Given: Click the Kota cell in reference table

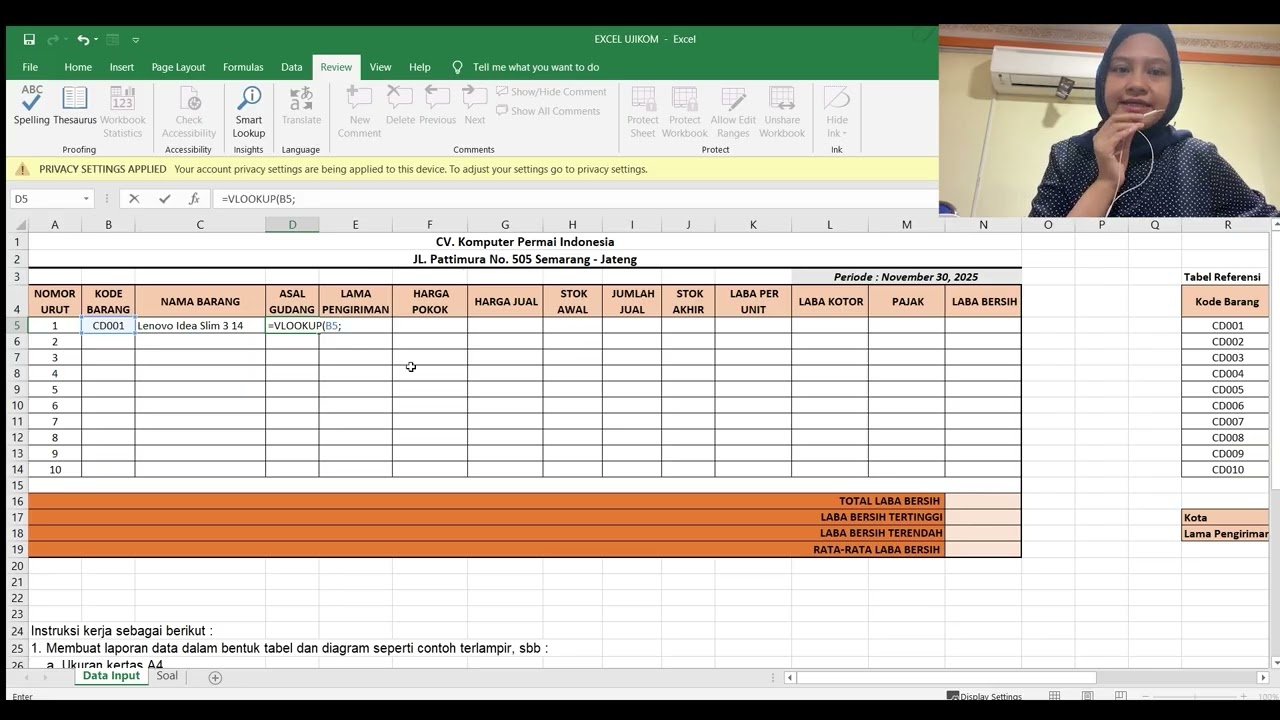Looking at the screenshot, I should coord(1226,518).
